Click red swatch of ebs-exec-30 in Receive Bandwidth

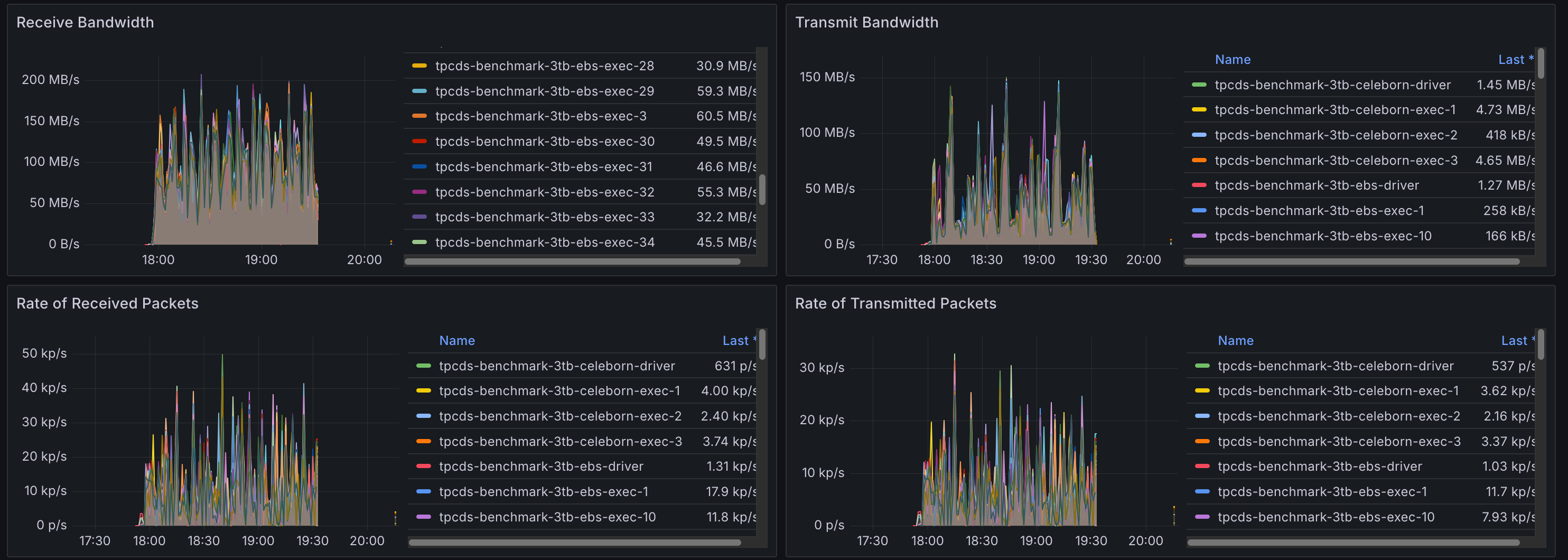(x=419, y=141)
